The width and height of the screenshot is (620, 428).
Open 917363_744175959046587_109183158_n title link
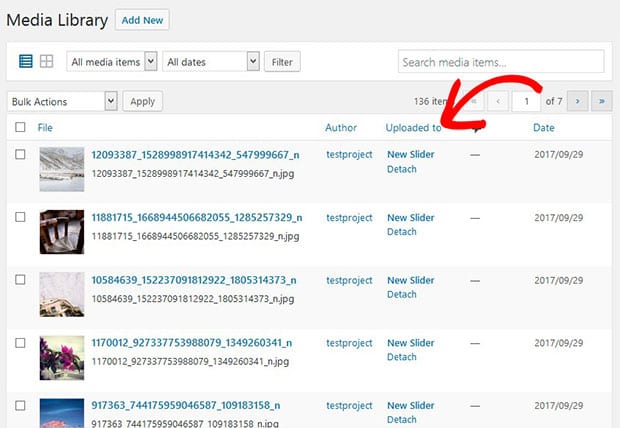click(x=186, y=405)
